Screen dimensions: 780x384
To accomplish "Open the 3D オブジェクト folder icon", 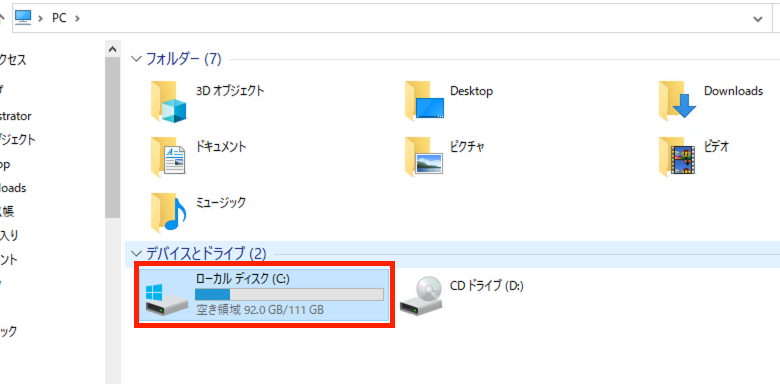I will coord(169,101).
